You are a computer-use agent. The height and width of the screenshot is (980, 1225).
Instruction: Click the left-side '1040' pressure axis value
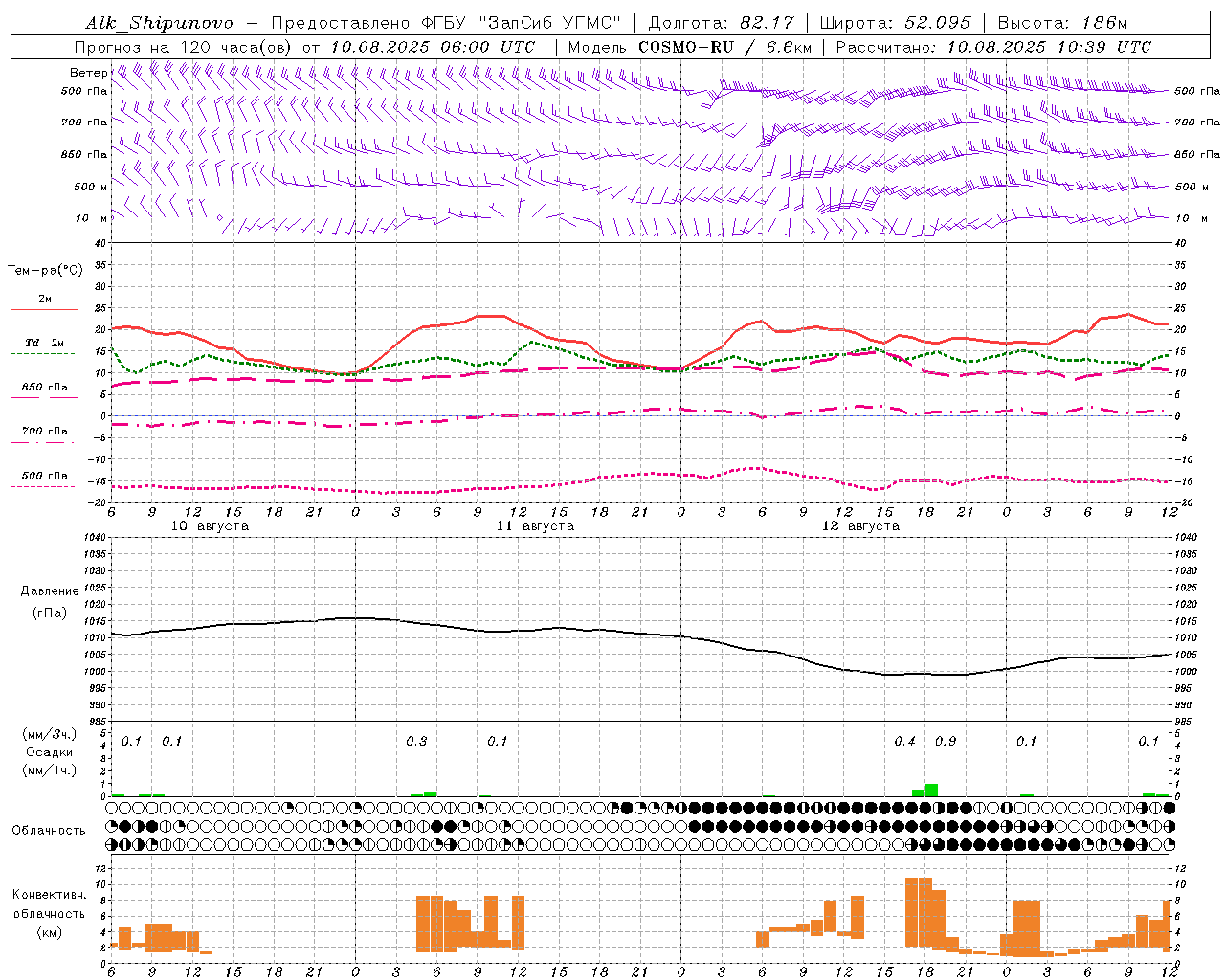[x=95, y=537]
